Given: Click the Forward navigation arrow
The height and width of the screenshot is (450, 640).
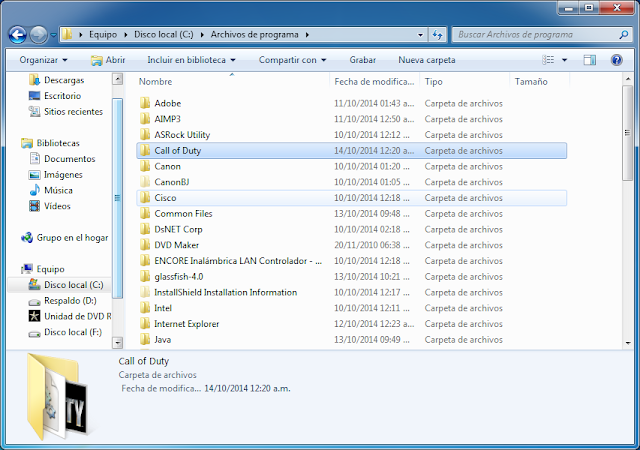Looking at the screenshot, I should click(x=39, y=35).
